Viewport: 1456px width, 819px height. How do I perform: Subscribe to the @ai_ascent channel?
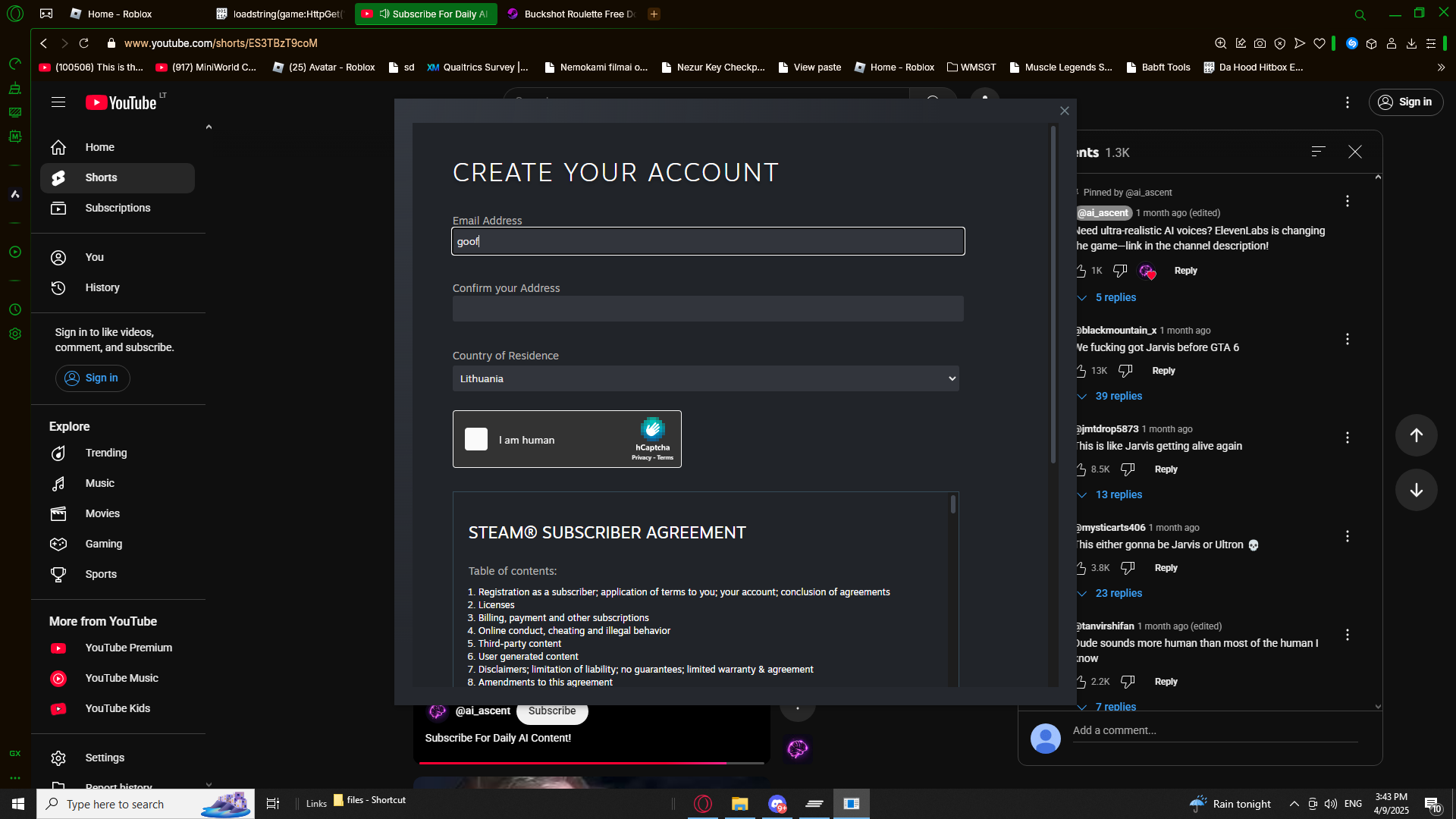click(x=552, y=711)
